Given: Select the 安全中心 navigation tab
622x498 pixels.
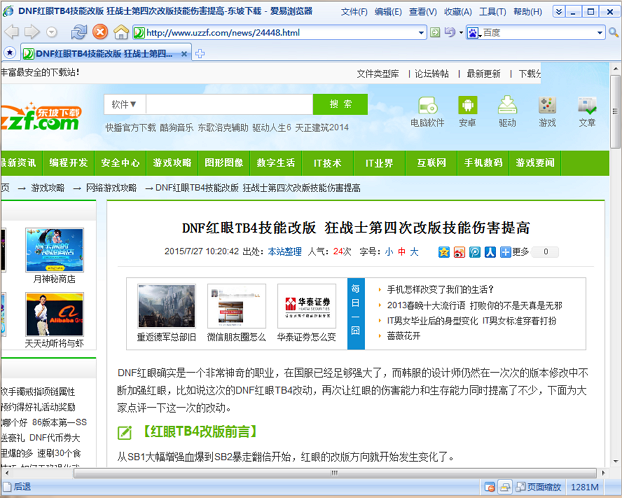Looking at the screenshot, I should pyautogui.click(x=120, y=163).
